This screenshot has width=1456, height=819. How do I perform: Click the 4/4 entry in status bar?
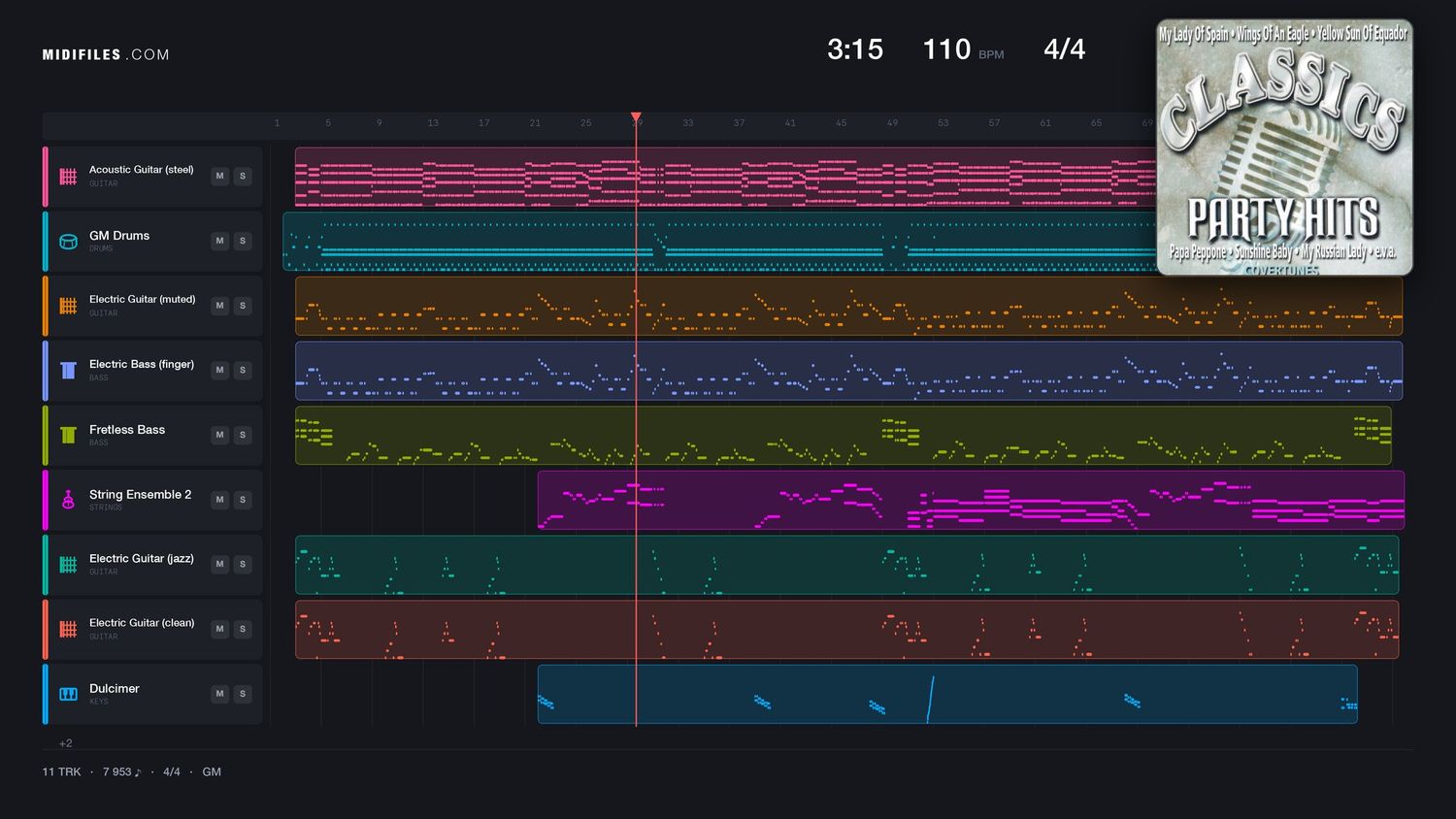click(x=172, y=772)
